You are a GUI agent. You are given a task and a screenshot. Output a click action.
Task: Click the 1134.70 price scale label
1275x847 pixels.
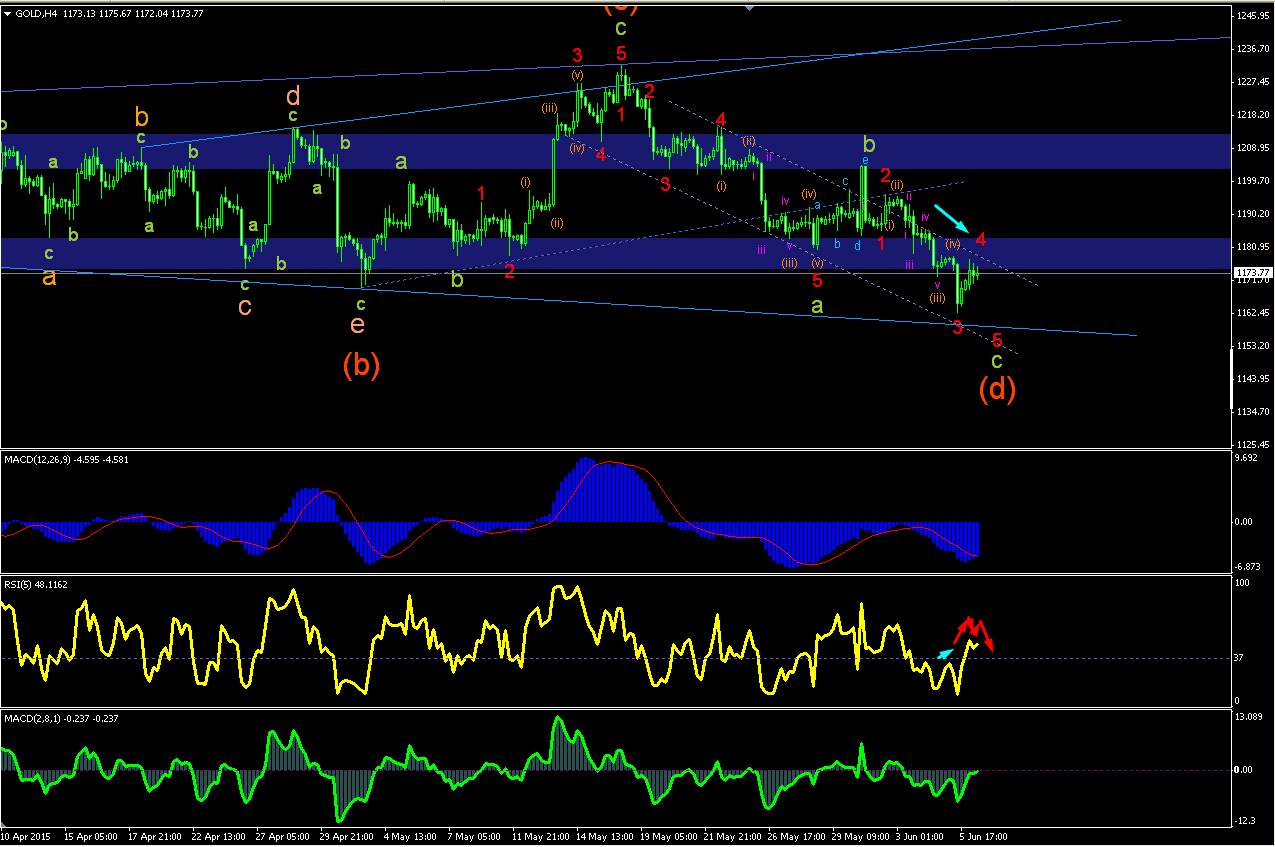pos(1254,412)
